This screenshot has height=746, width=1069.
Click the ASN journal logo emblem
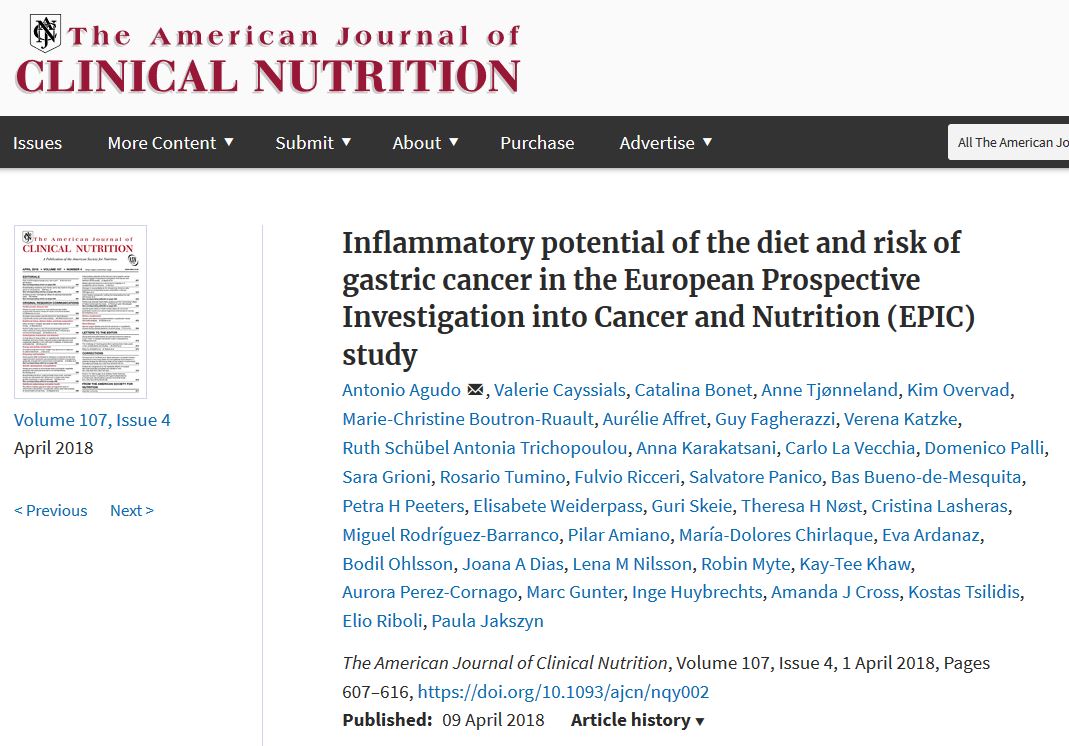(44, 33)
